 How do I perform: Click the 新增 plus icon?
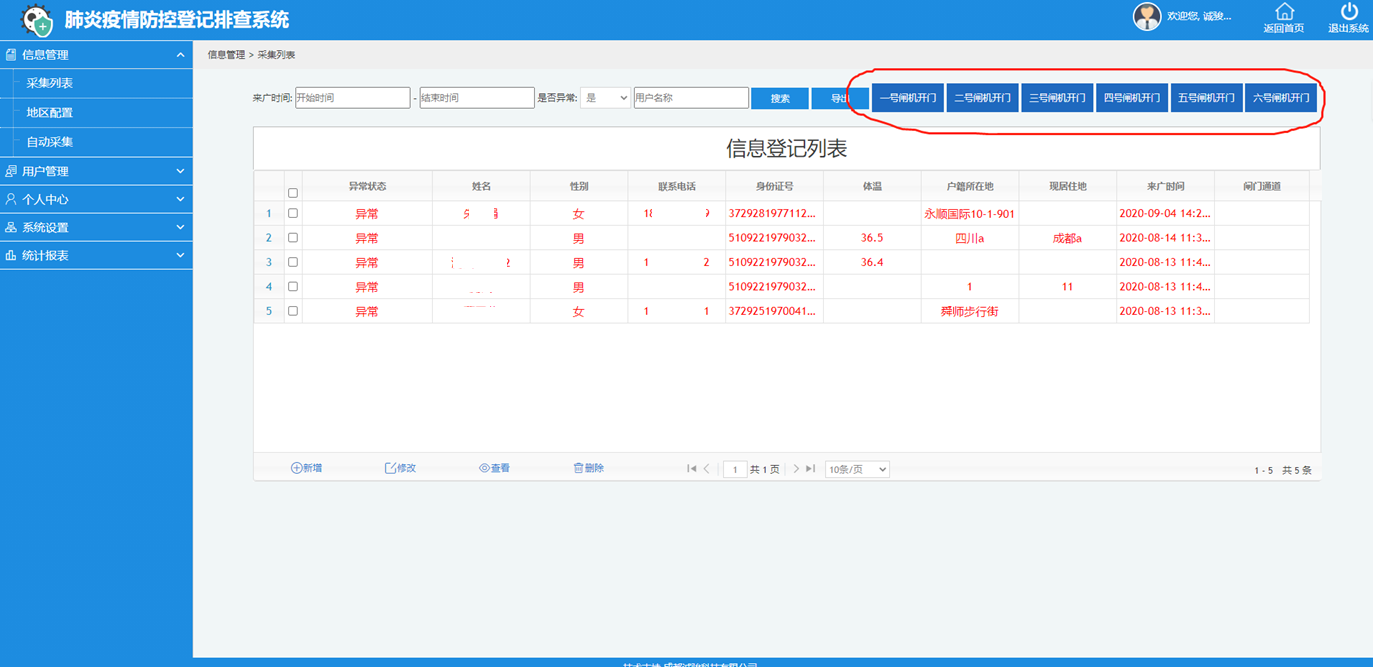click(x=296, y=468)
